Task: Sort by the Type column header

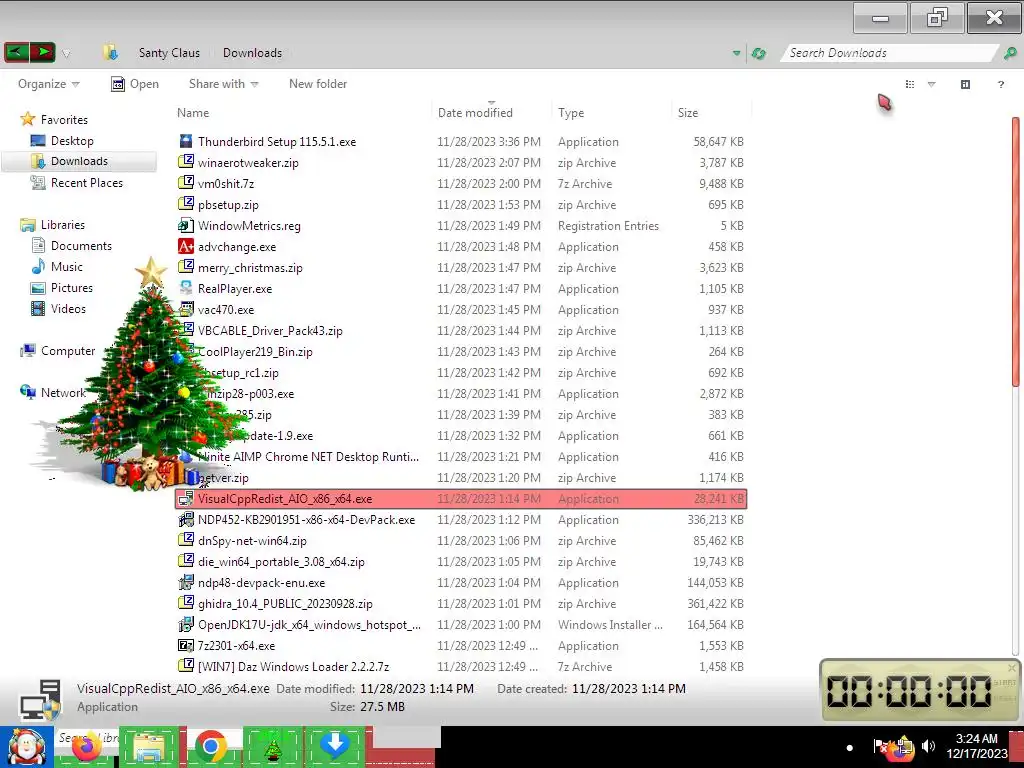Action: [x=571, y=112]
